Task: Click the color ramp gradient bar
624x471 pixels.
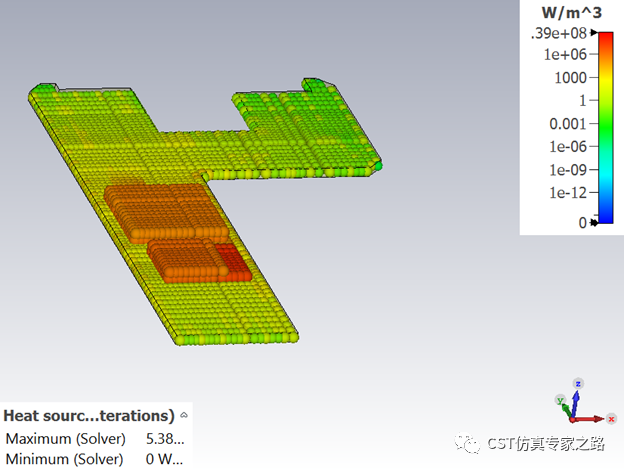Action: (x=606, y=128)
